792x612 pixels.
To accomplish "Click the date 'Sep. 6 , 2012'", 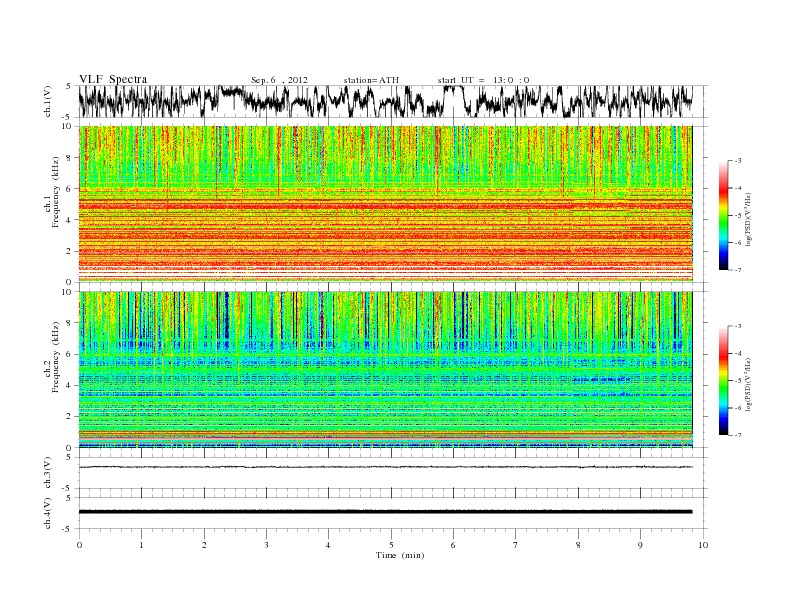I will click(x=279, y=80).
